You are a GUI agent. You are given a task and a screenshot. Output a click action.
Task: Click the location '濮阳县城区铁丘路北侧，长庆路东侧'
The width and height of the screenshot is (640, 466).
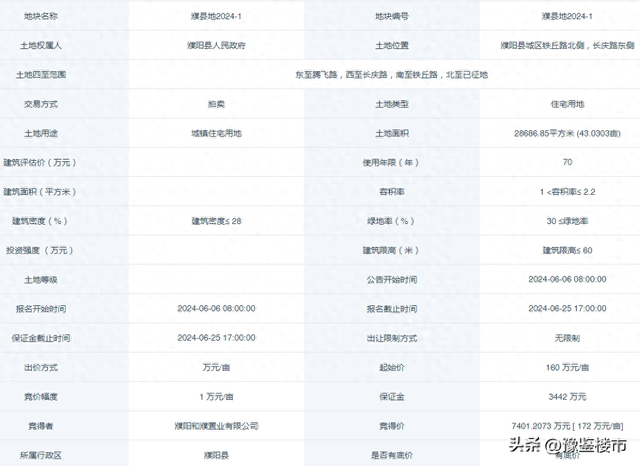(567, 45)
